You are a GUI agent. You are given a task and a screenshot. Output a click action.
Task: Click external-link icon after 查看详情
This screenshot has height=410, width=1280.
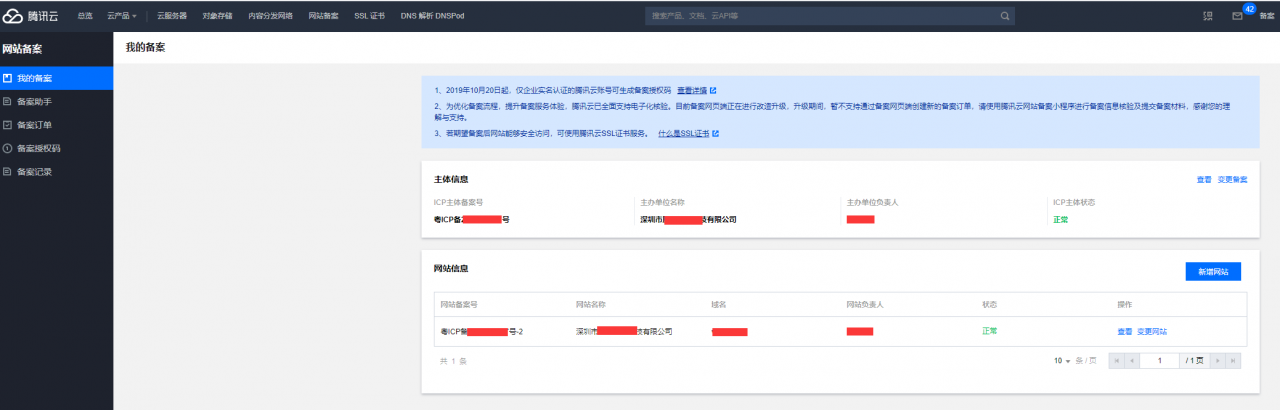pyautogui.click(x=713, y=90)
